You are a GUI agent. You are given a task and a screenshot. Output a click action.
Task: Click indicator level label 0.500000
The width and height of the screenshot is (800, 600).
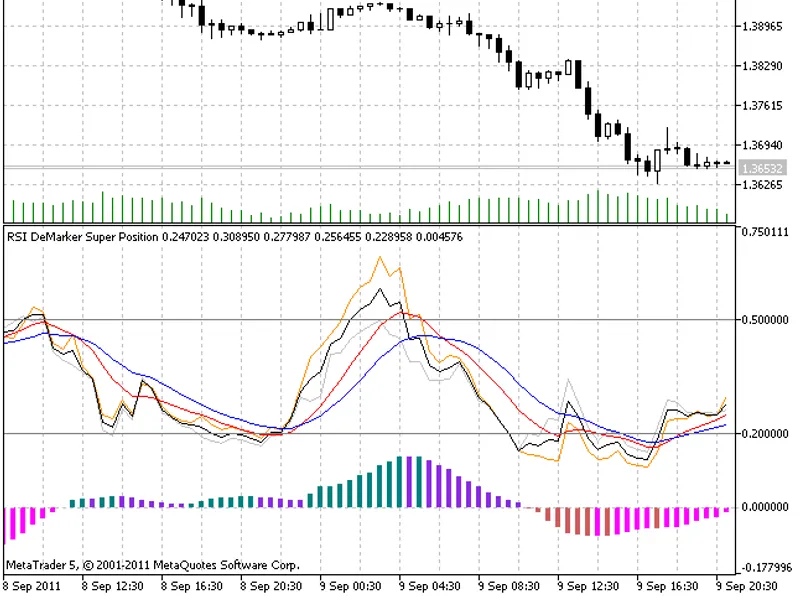tap(765, 320)
